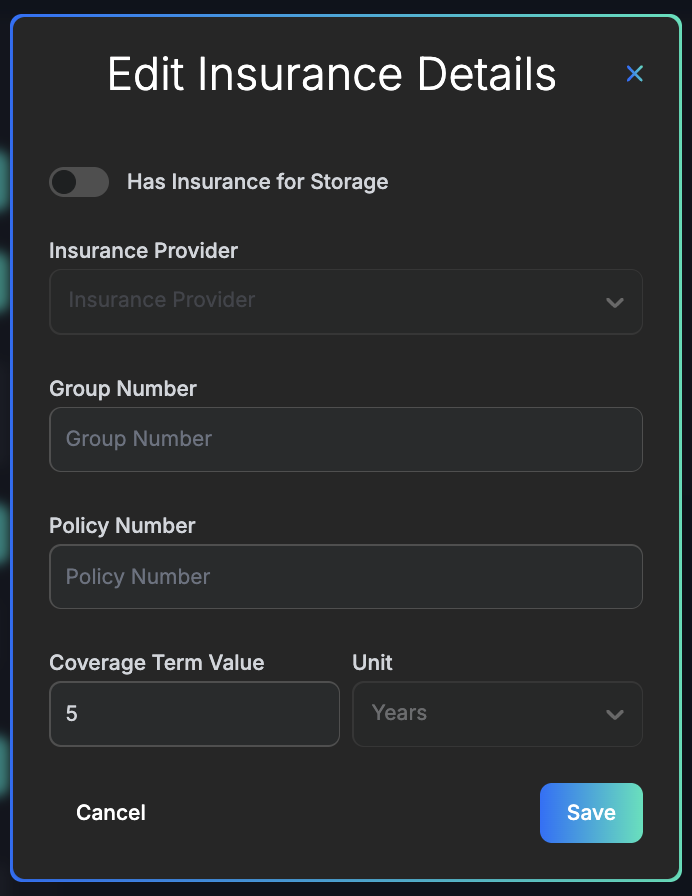Viewport: 692px width, 896px height.
Task: Enable the Has Insurance for Storage toggle
Action: tap(79, 181)
